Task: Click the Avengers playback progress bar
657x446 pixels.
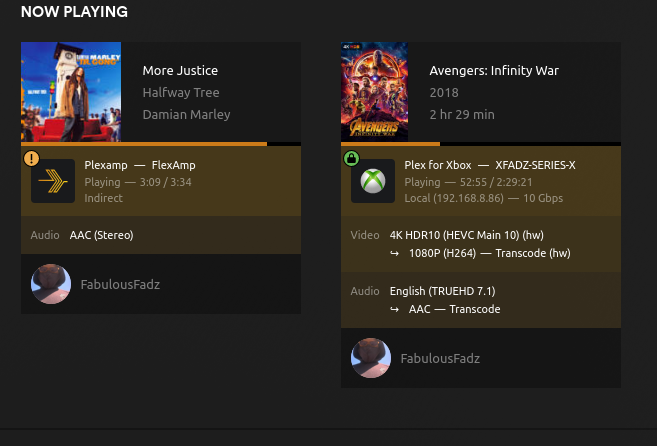Action: point(480,144)
